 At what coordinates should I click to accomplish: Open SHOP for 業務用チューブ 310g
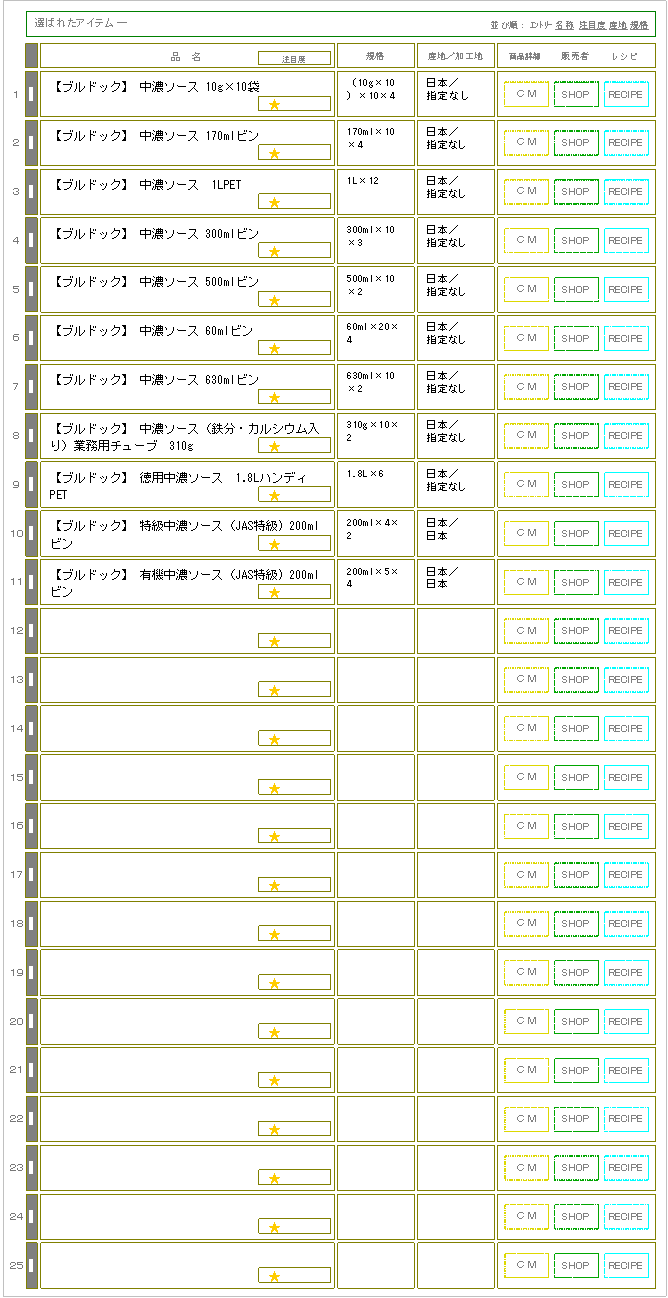(576, 436)
